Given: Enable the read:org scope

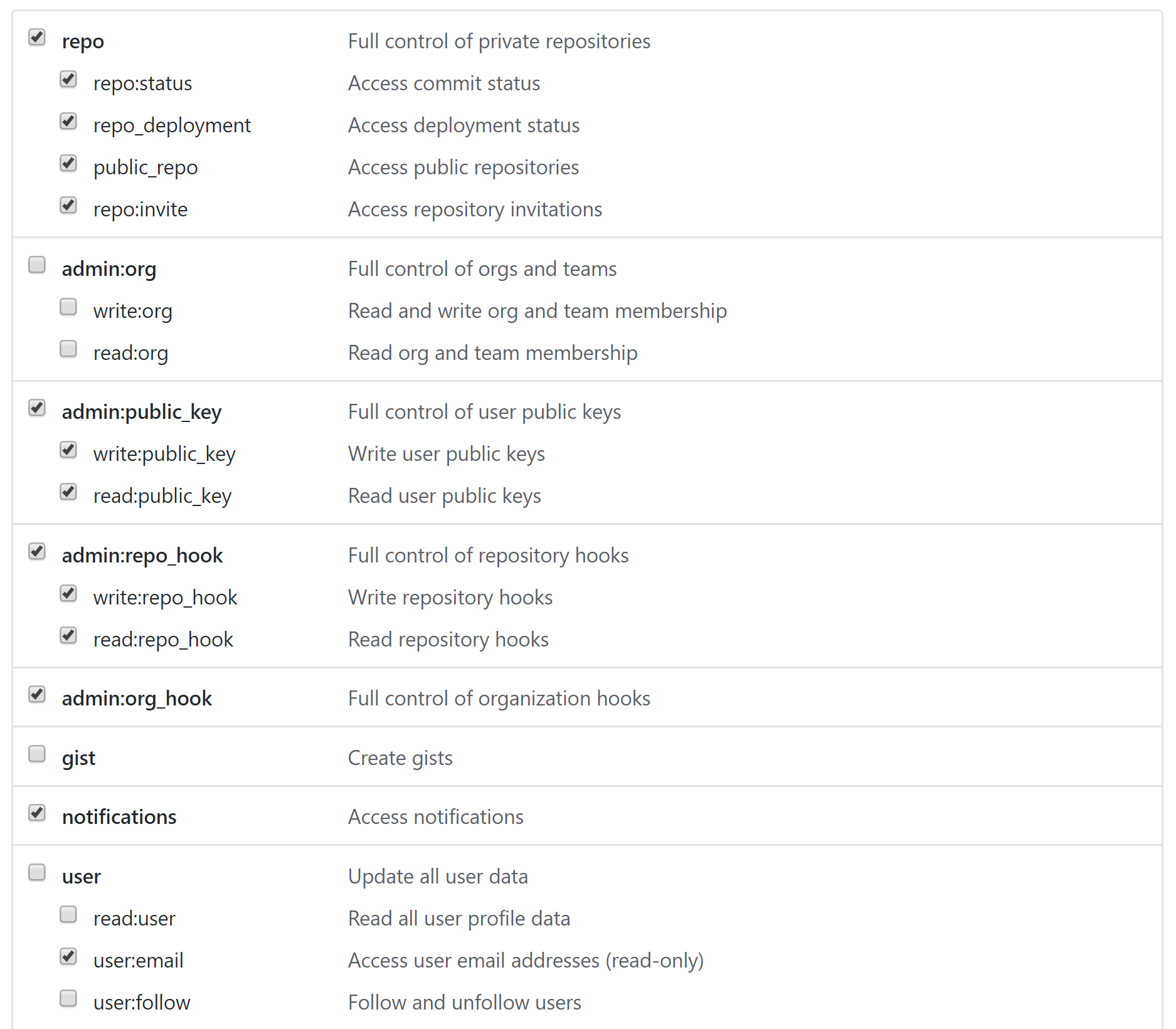Looking at the screenshot, I should tap(68, 349).
